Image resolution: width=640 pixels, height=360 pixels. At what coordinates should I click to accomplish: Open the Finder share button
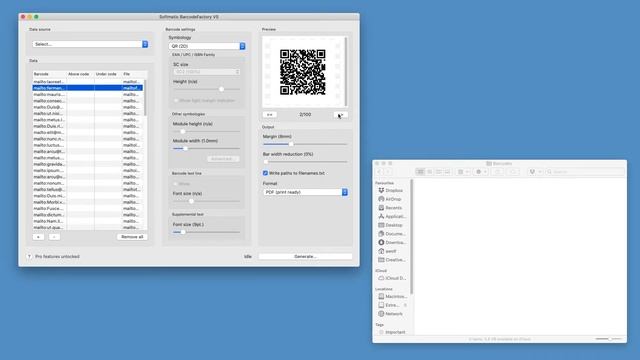coord(498,172)
